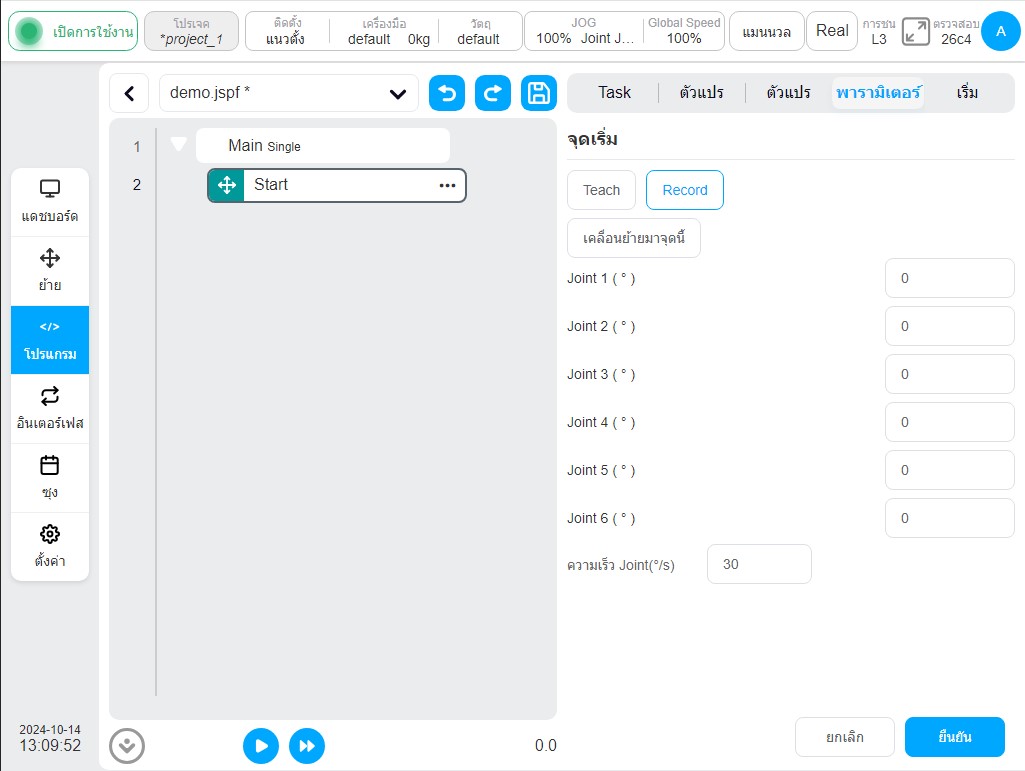This screenshot has width=1025, height=771.
Task: Toggle the แมนนวล manual mode button
Action: pos(767,31)
